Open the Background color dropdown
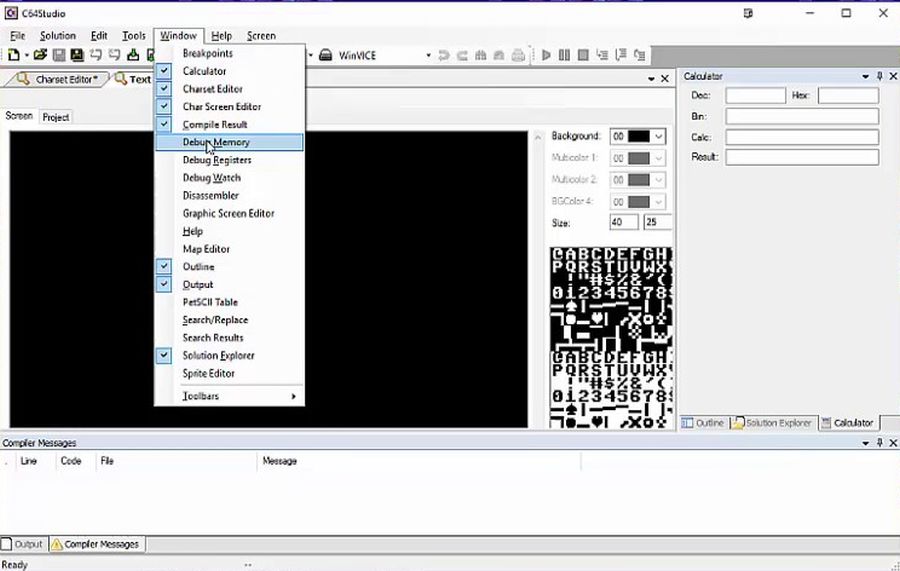Viewport: 900px width, 571px height. click(658, 137)
